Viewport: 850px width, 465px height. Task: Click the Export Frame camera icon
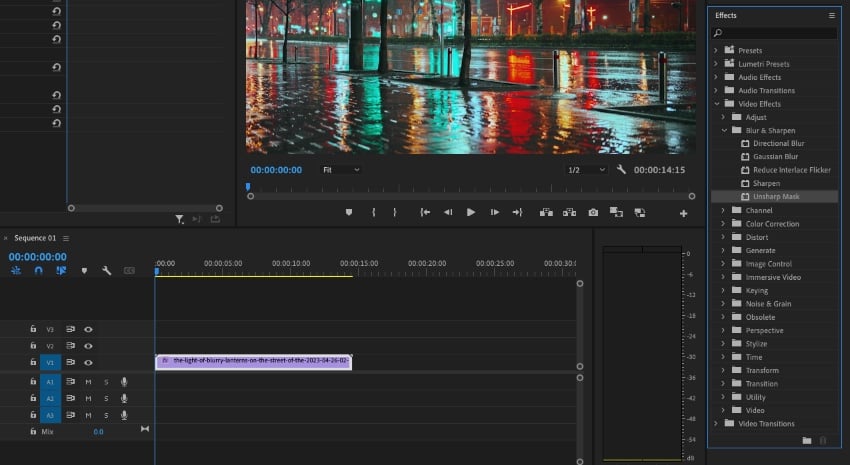(x=593, y=212)
